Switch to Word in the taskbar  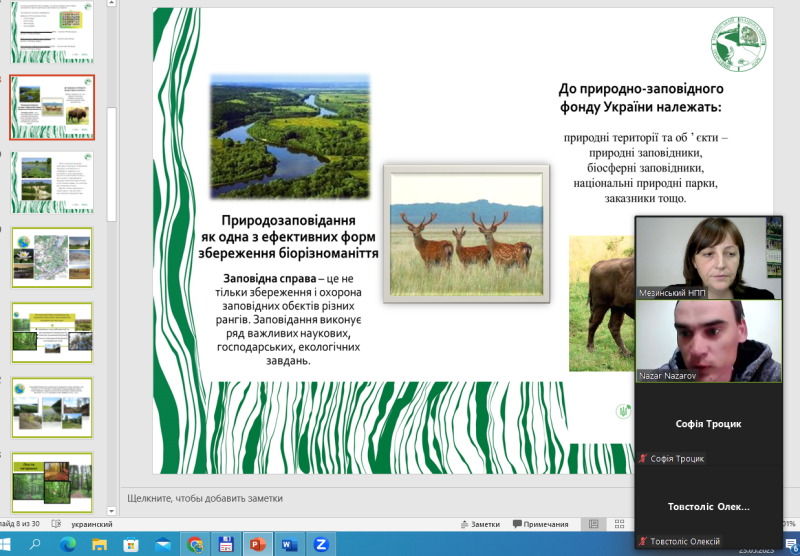[289, 545]
